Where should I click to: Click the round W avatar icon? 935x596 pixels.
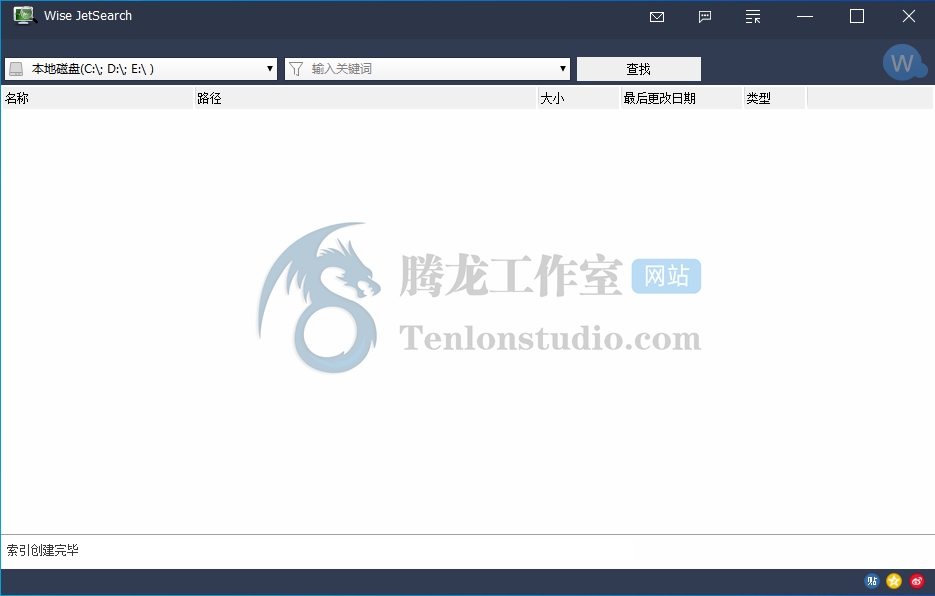pyautogui.click(x=904, y=62)
